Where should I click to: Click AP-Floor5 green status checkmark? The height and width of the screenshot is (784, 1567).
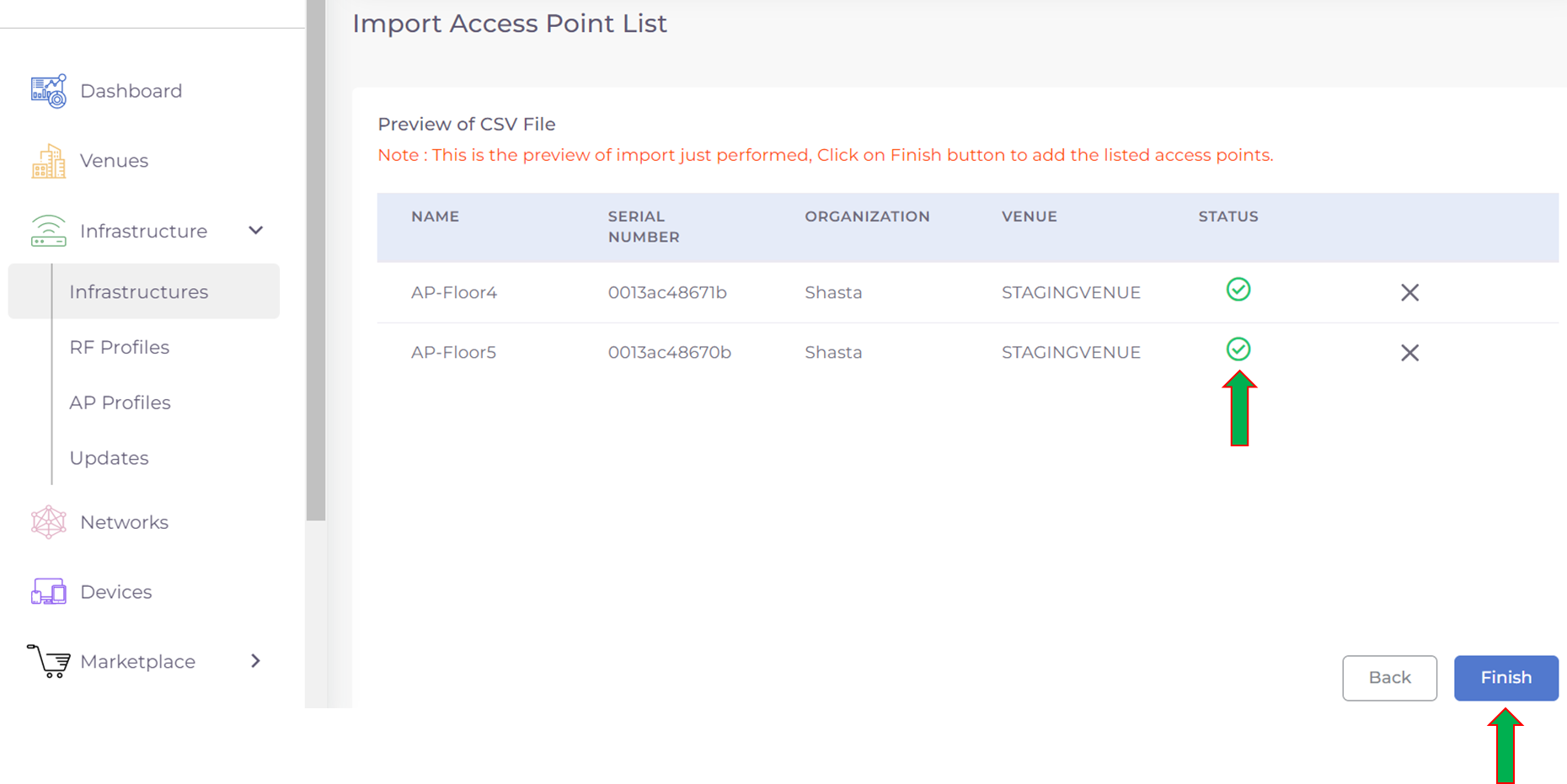pyautogui.click(x=1238, y=349)
